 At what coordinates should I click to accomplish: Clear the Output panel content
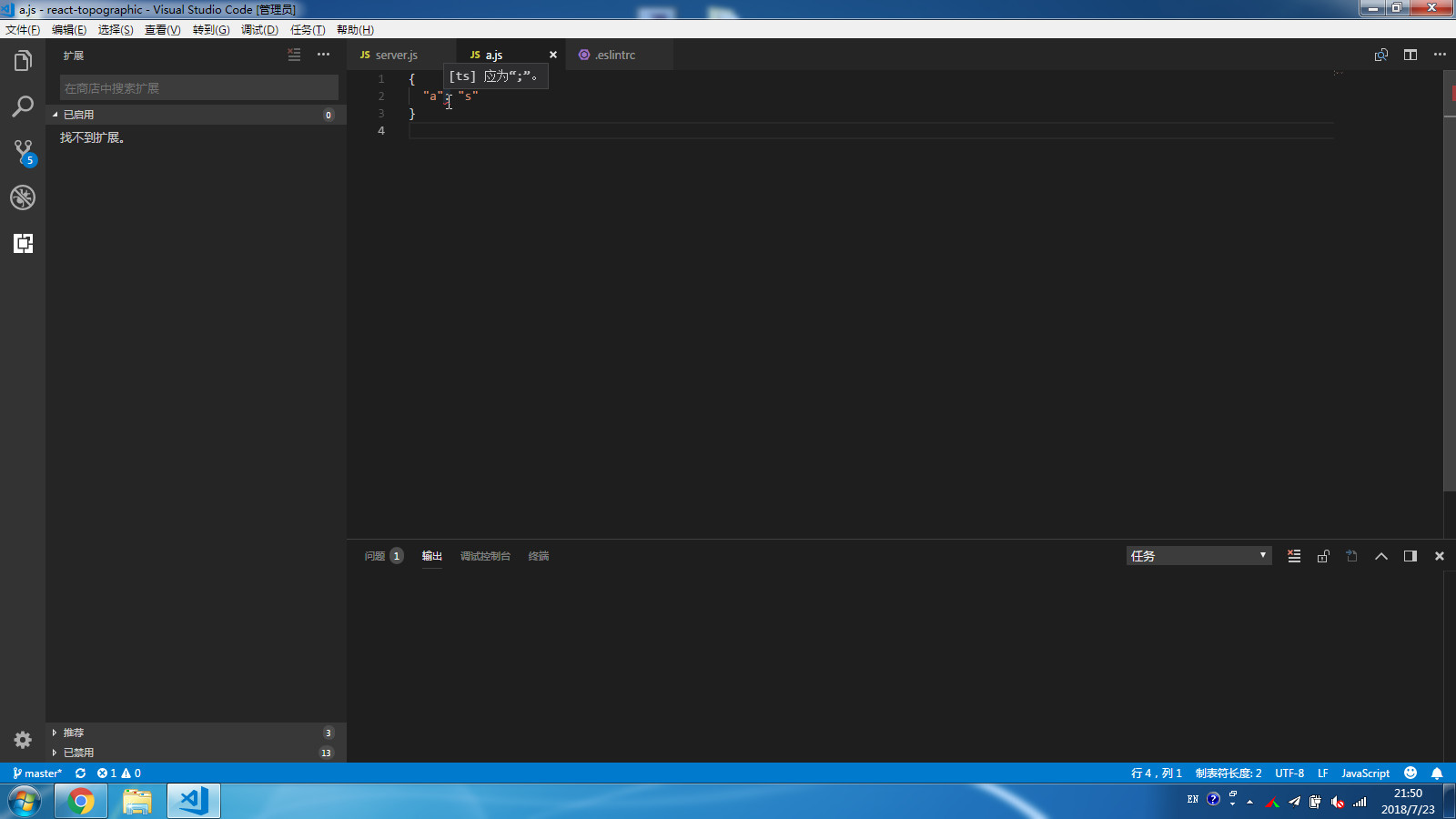click(x=1293, y=555)
